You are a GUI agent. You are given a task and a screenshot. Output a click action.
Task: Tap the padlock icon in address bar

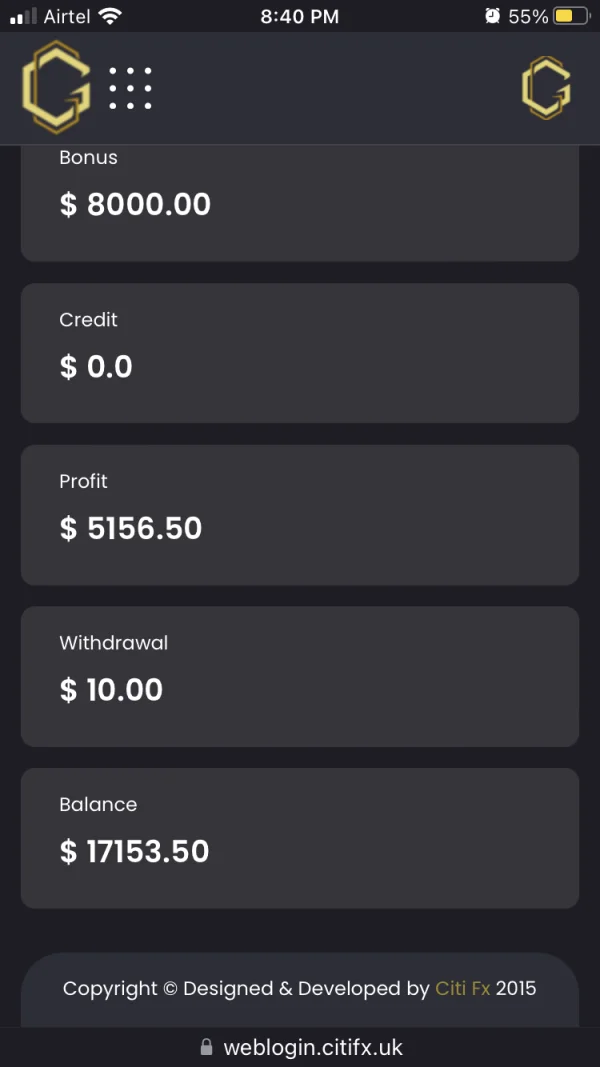coord(207,1047)
